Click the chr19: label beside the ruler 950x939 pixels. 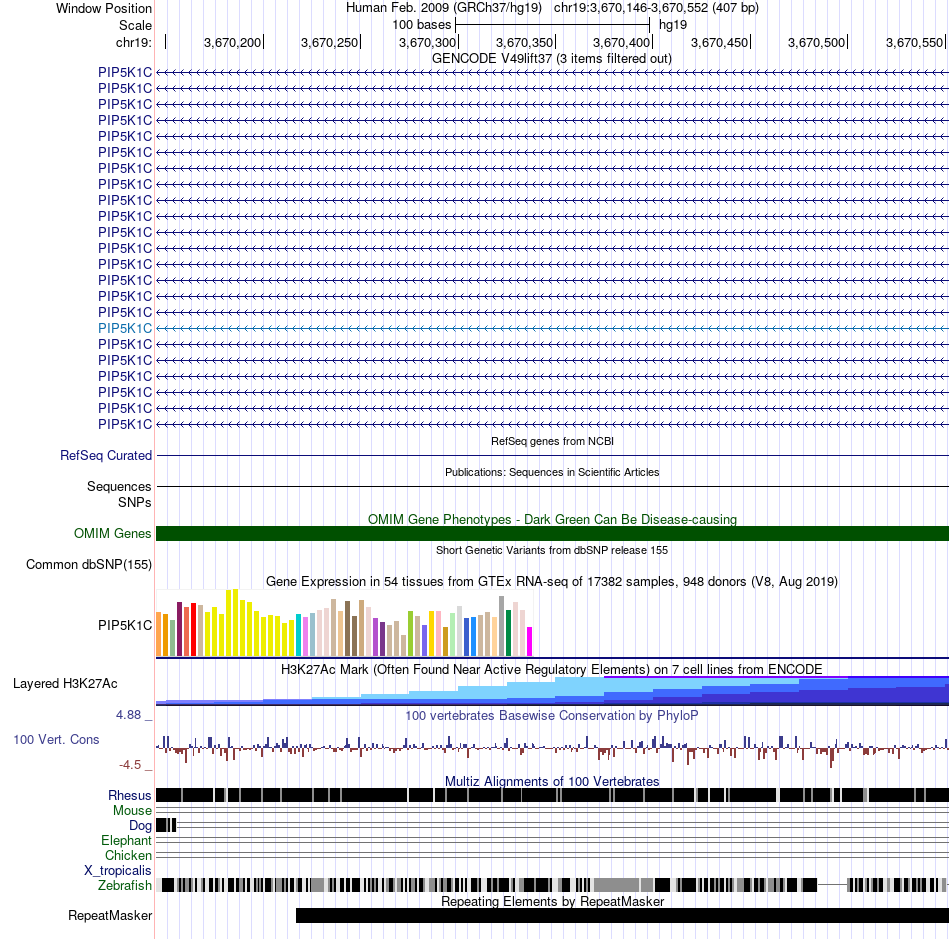[133, 42]
